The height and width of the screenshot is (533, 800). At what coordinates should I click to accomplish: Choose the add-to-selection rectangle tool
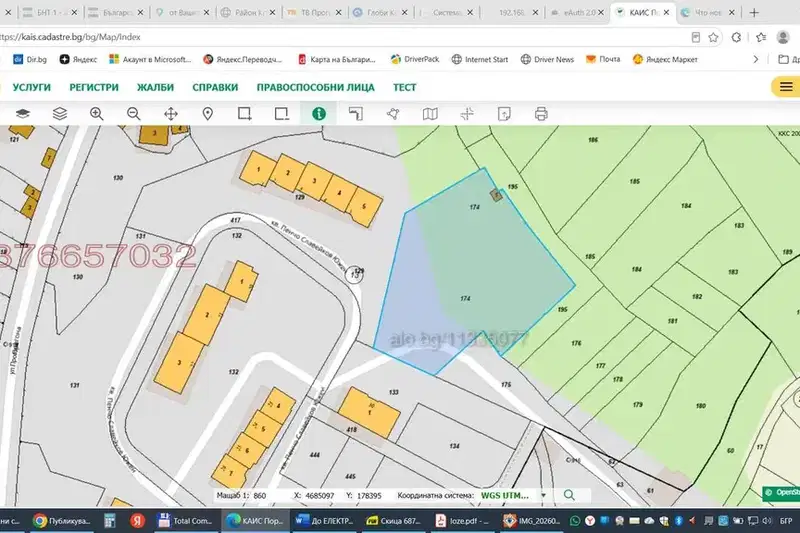pos(244,113)
